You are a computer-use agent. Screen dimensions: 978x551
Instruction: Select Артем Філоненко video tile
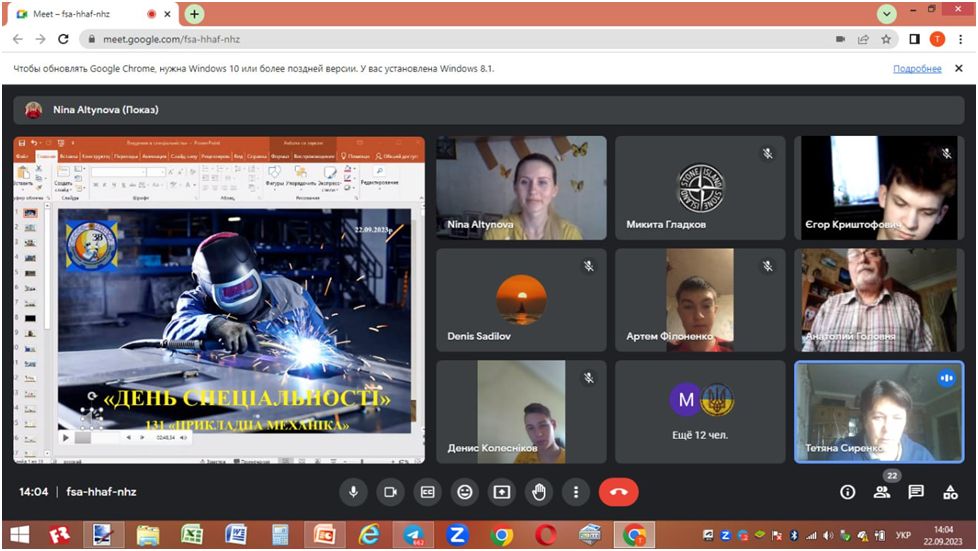tap(700, 300)
